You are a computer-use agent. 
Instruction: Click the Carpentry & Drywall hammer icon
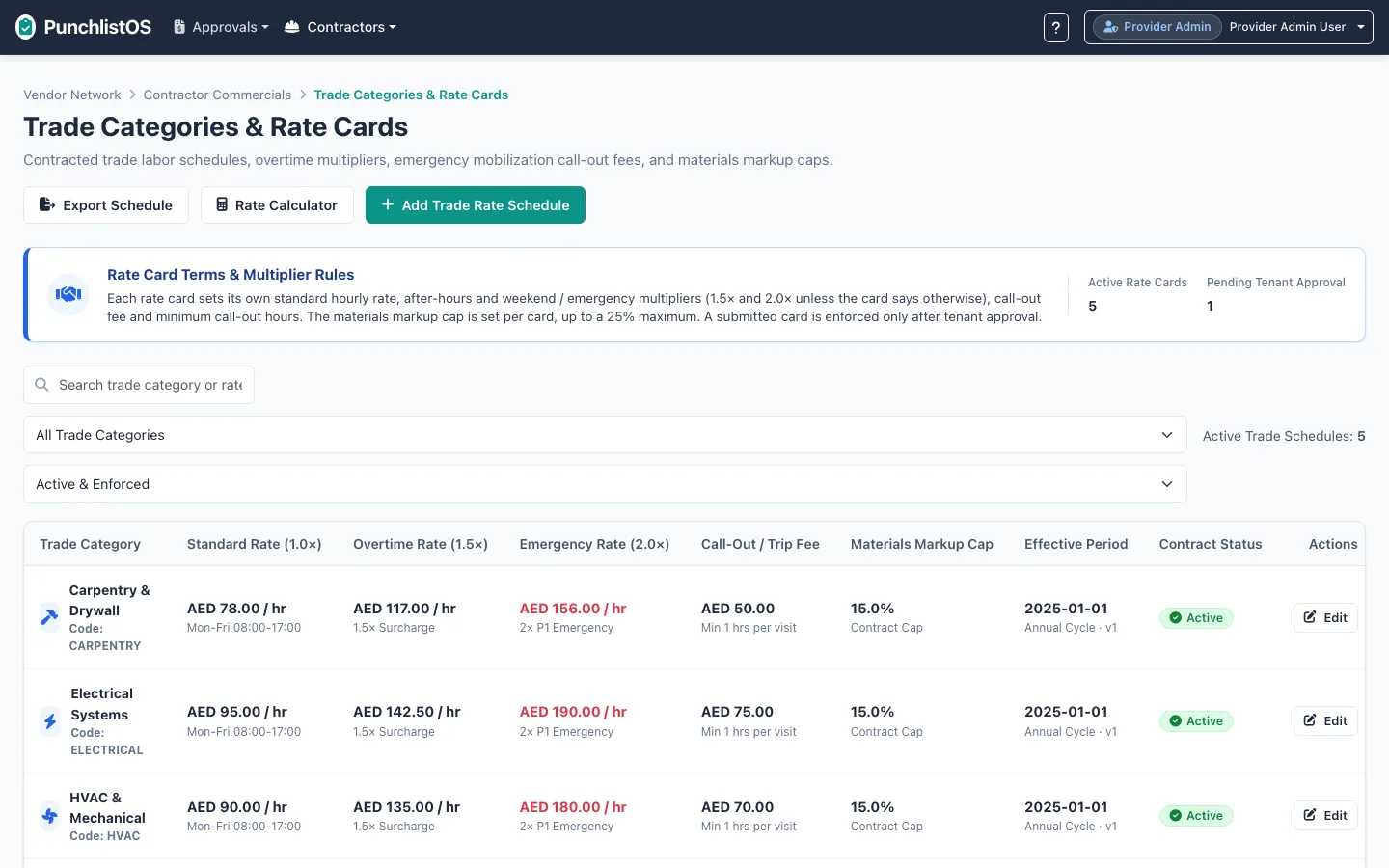click(x=49, y=617)
